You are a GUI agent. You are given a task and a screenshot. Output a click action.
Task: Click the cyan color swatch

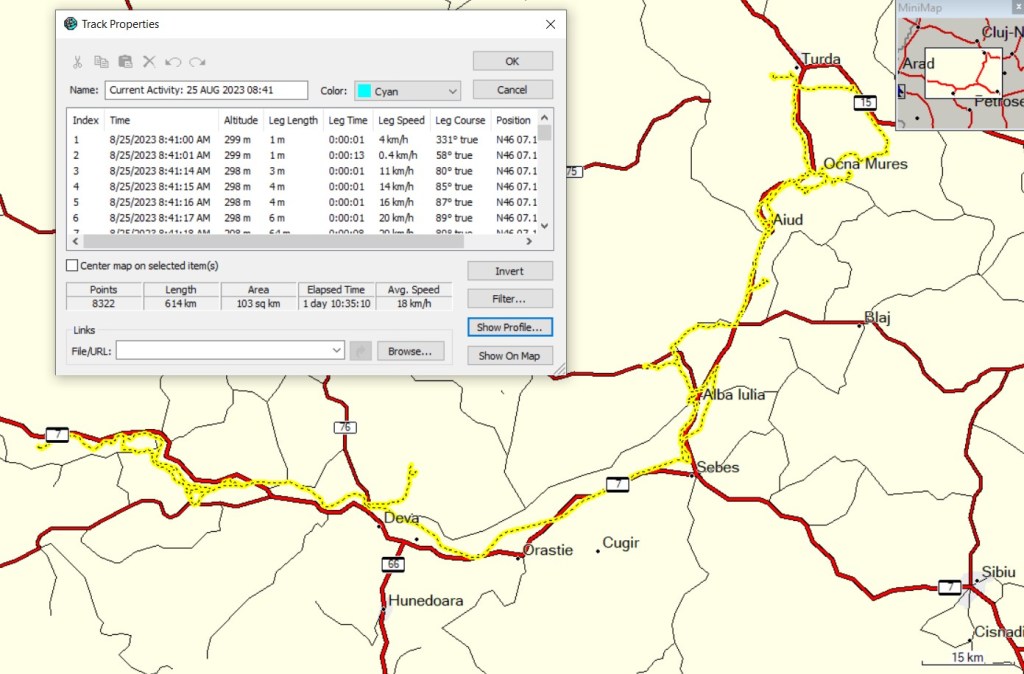coord(365,91)
